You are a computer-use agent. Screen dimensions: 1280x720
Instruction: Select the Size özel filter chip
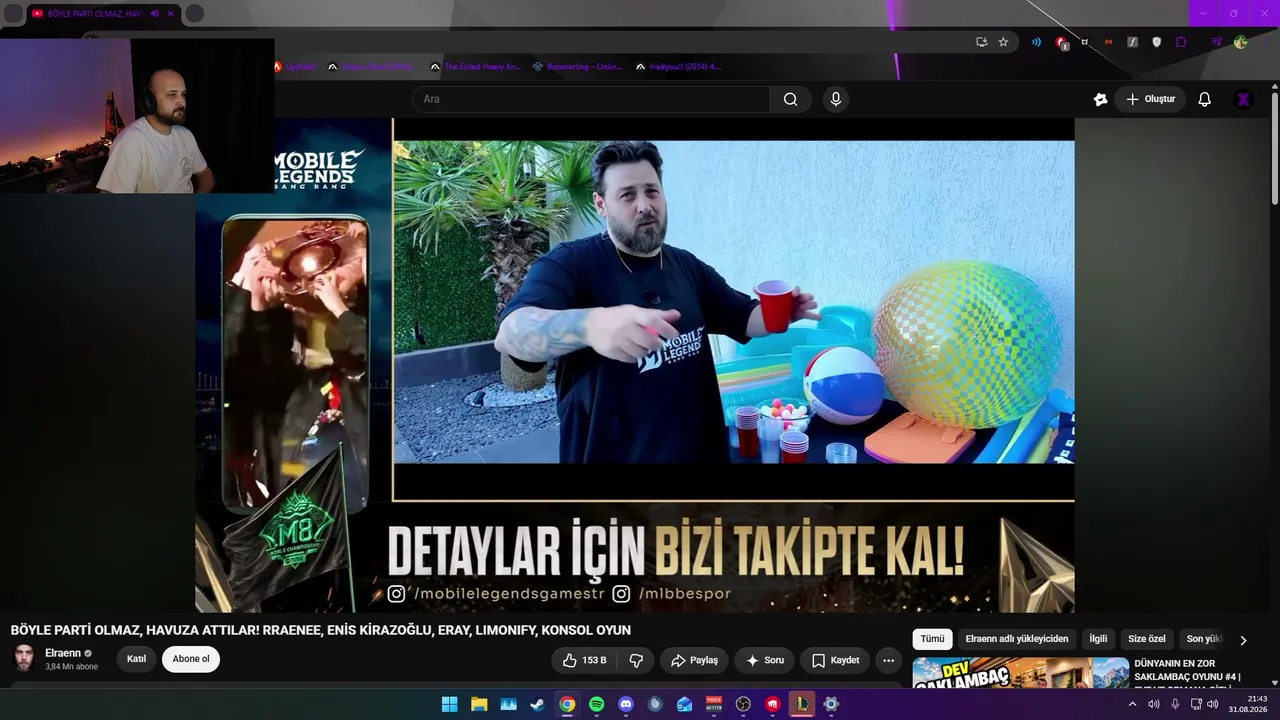[x=1147, y=639]
